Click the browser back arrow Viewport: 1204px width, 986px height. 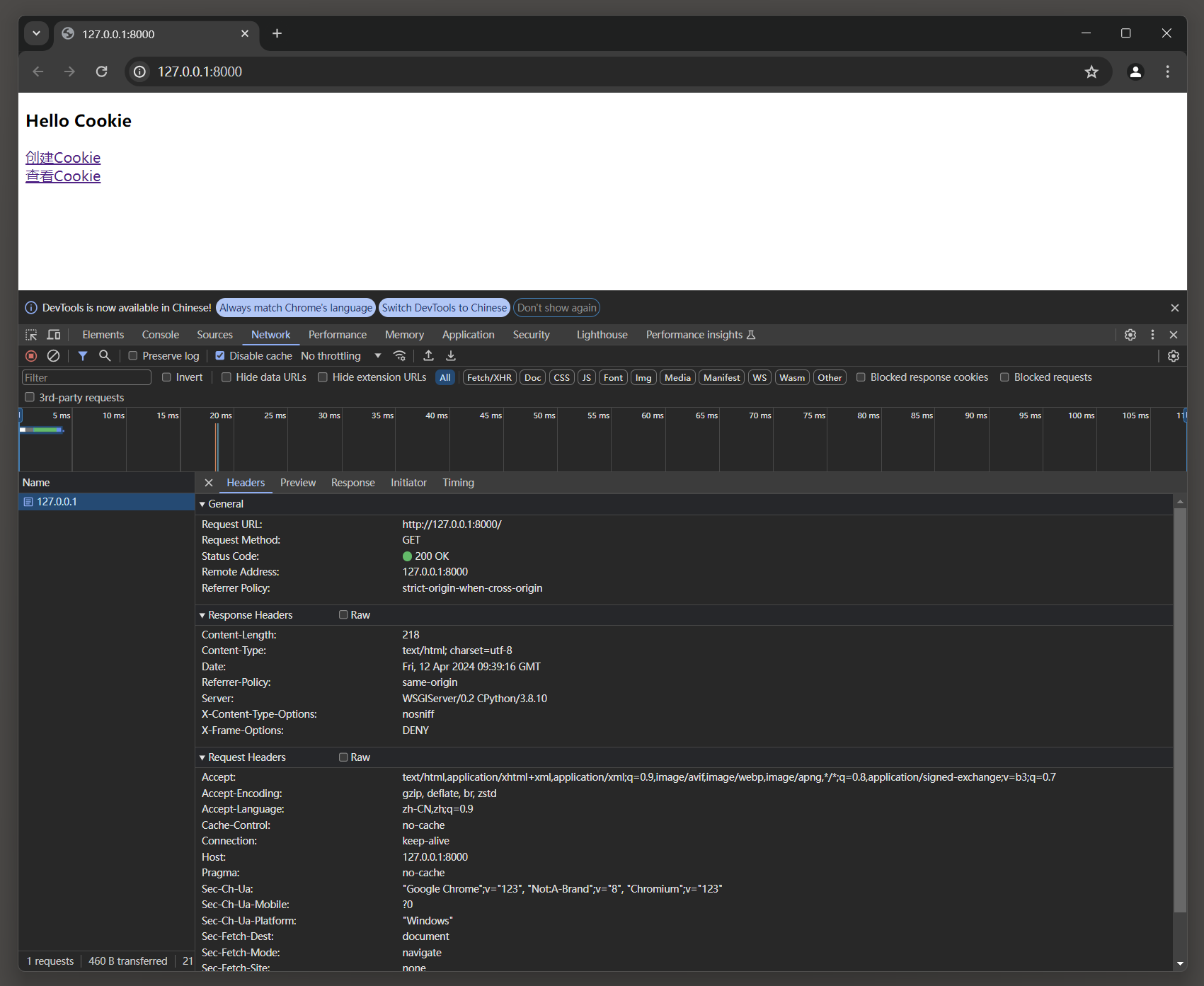point(38,71)
